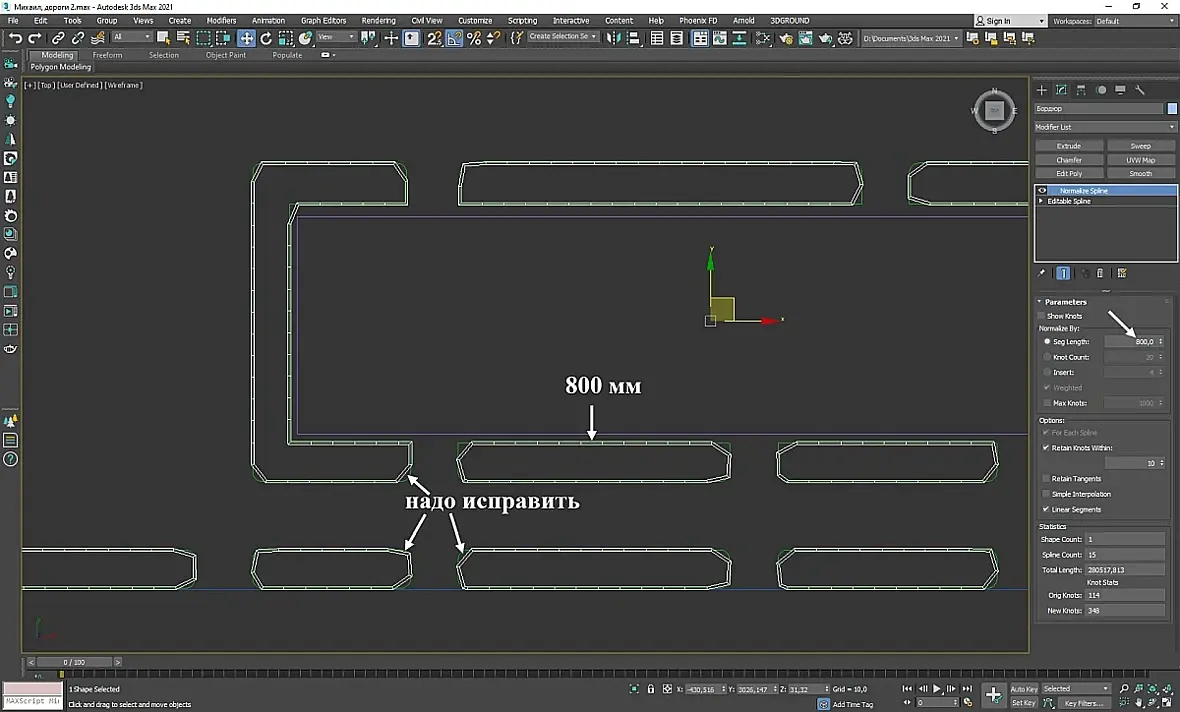Expand the Editable Spline stack entry
Screen dimensions: 1180x712
pyautogui.click(x=1041, y=201)
